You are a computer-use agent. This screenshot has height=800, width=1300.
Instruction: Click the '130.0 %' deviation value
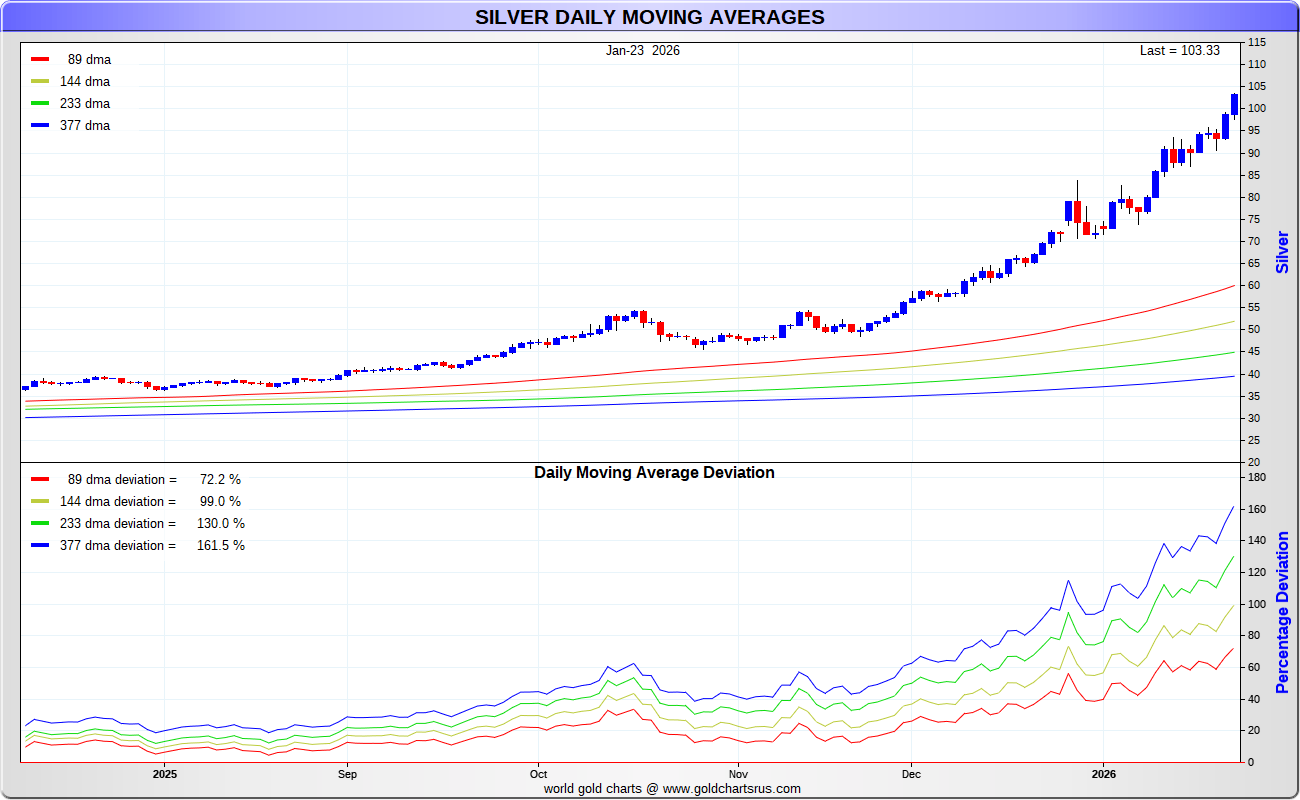point(220,524)
